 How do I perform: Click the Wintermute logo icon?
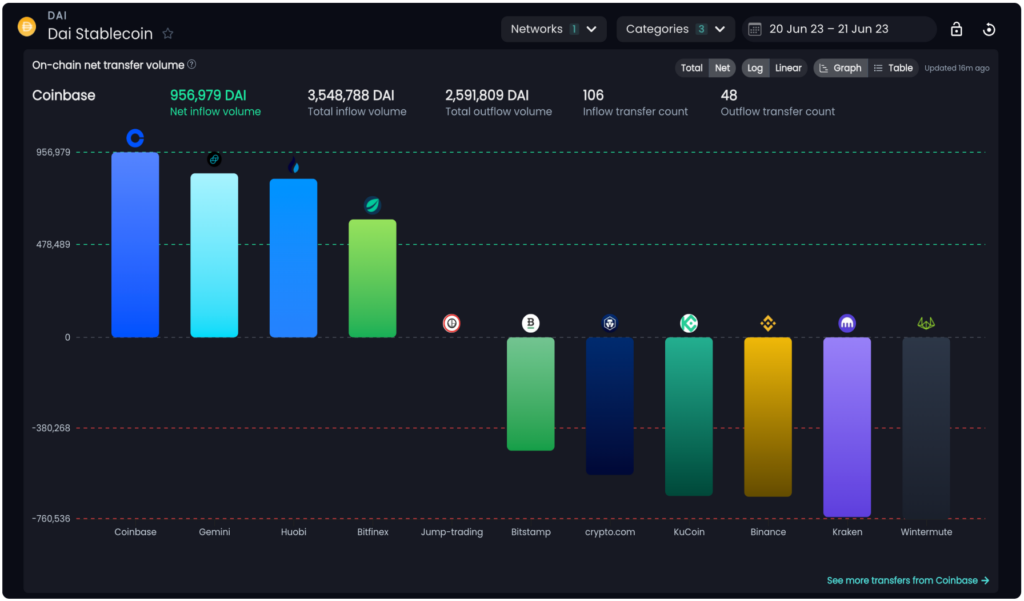coord(926,323)
